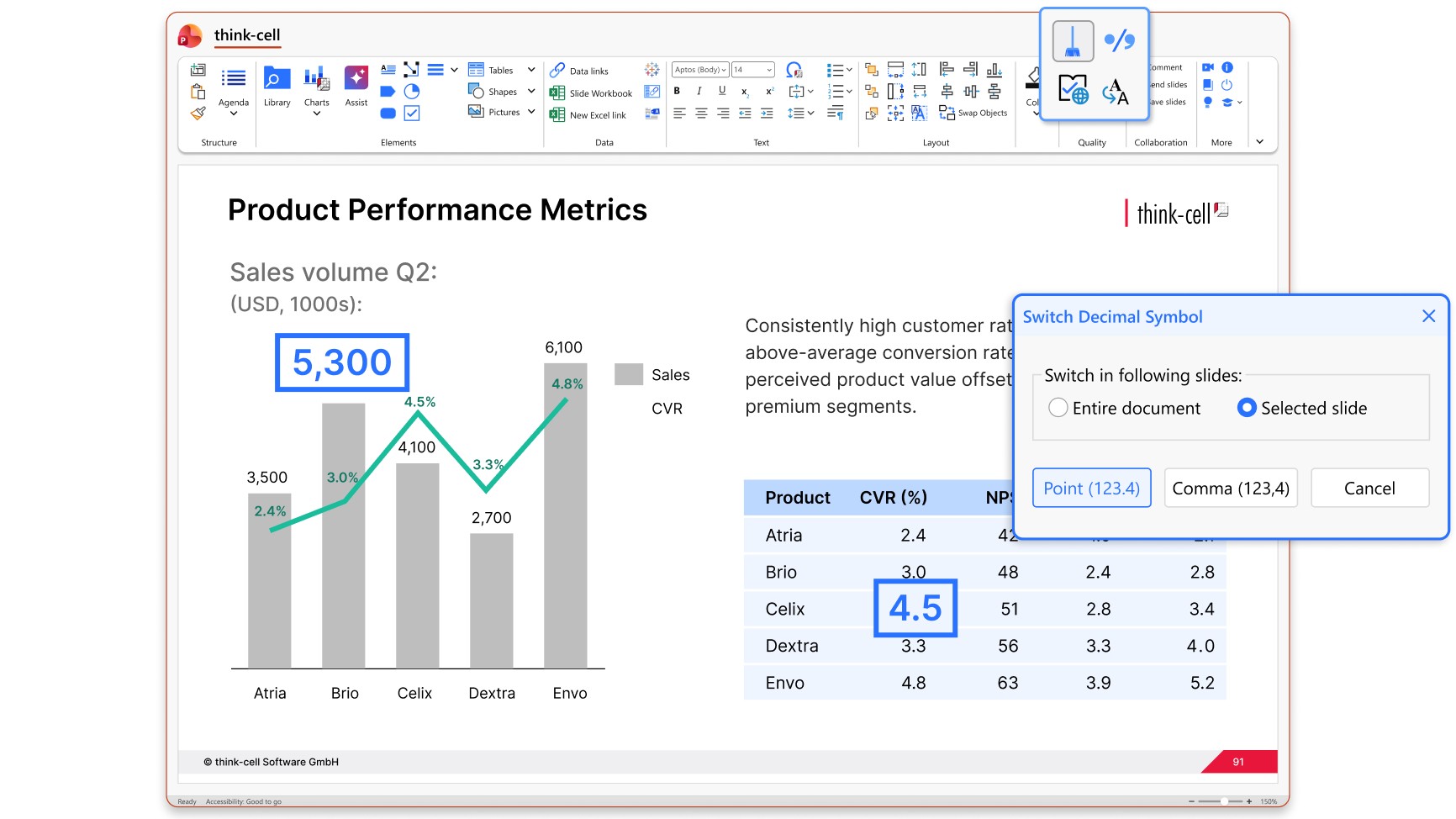Viewport: 1456px width, 819px height.
Task: Select the broom cleanup icon
Action: [x=1073, y=41]
